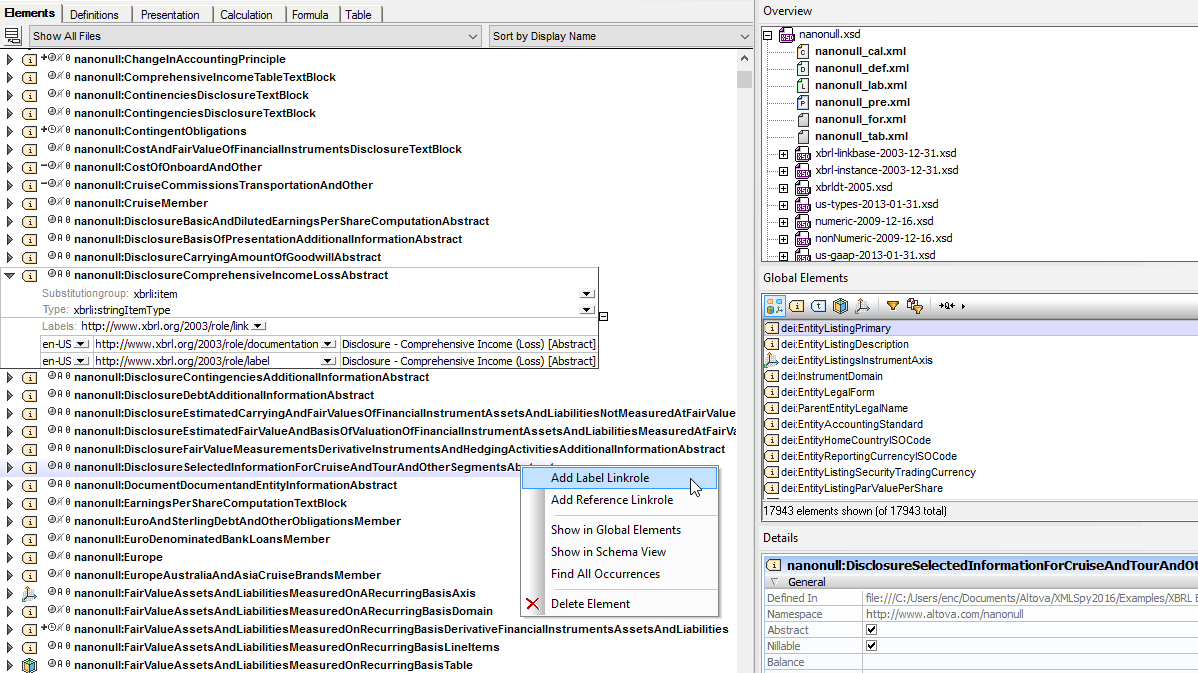Click item icon in Details panel header
The height and width of the screenshot is (673, 1198).
(773, 565)
